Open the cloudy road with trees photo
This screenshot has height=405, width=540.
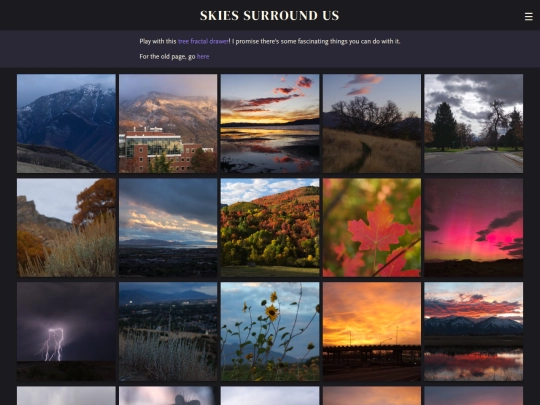(x=474, y=123)
